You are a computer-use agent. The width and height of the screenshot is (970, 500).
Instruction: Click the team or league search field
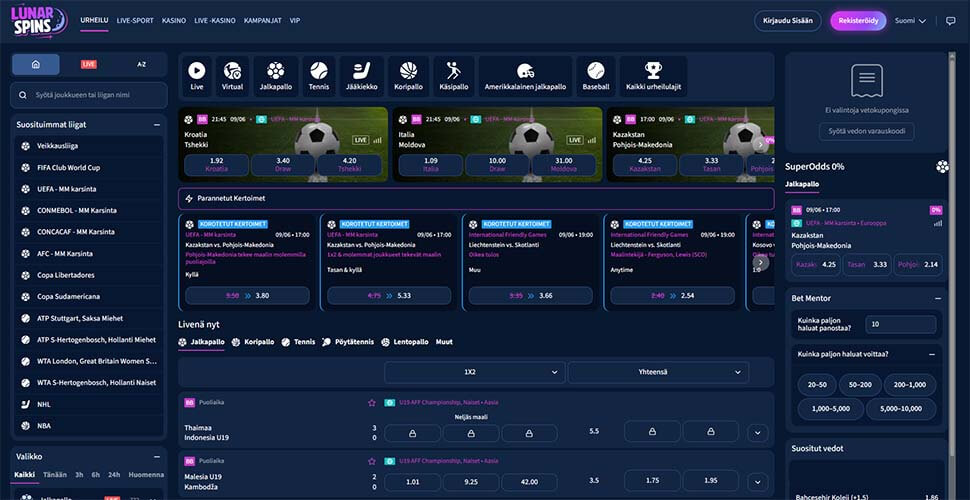(89, 95)
